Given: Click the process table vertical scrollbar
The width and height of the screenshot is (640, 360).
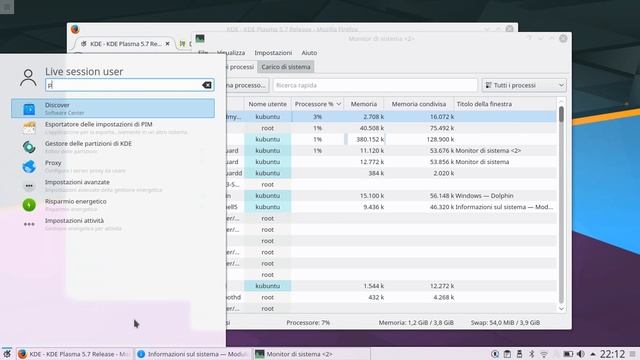Looking at the screenshot, I should [561, 204].
